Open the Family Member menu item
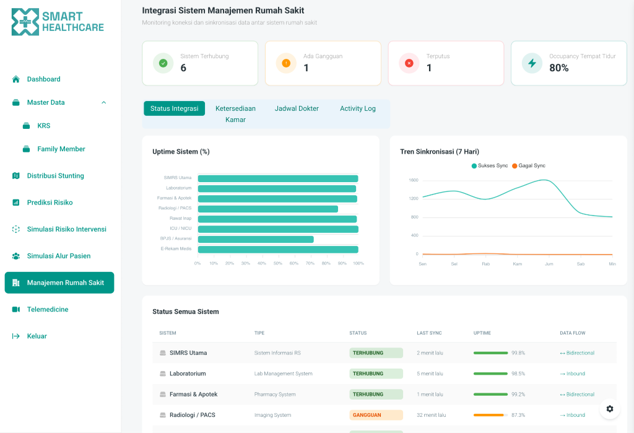This screenshot has height=433, width=634. coord(59,149)
